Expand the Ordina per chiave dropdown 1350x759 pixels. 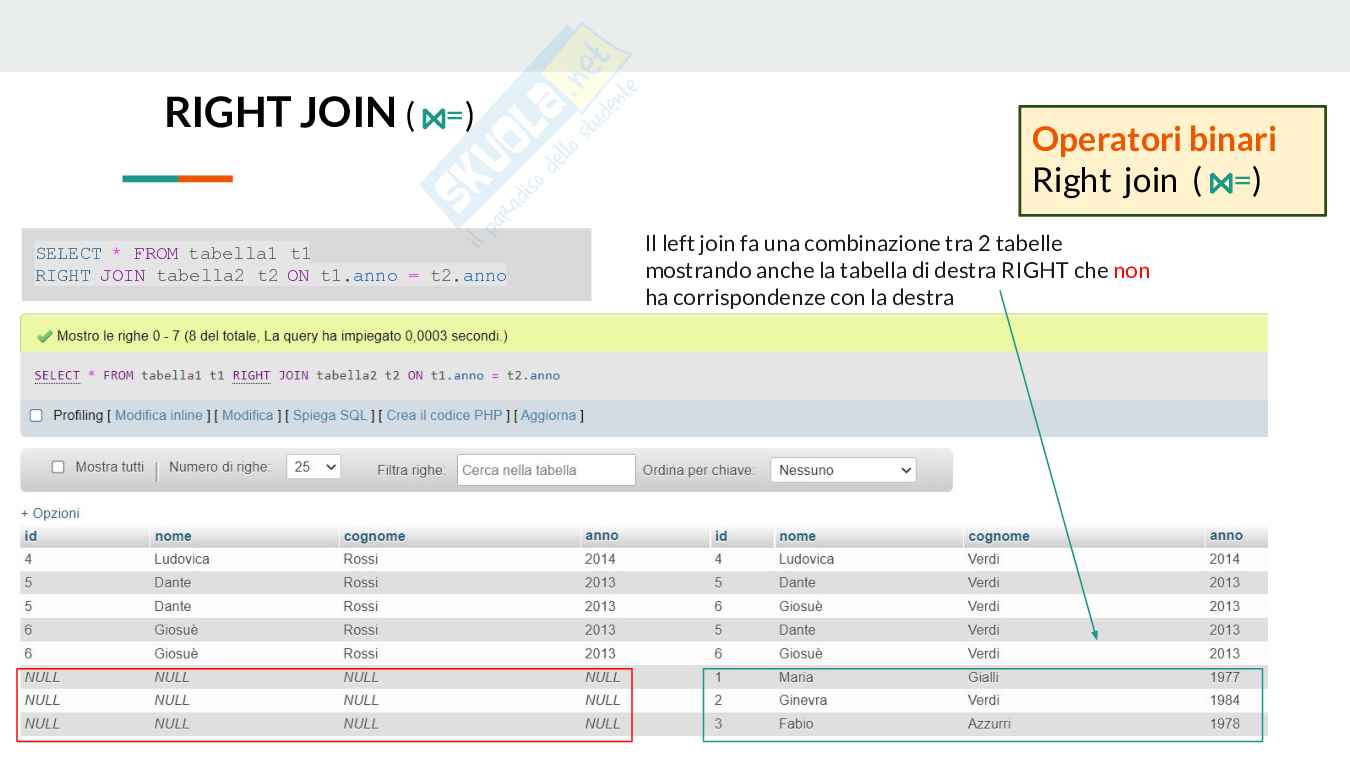(845, 470)
